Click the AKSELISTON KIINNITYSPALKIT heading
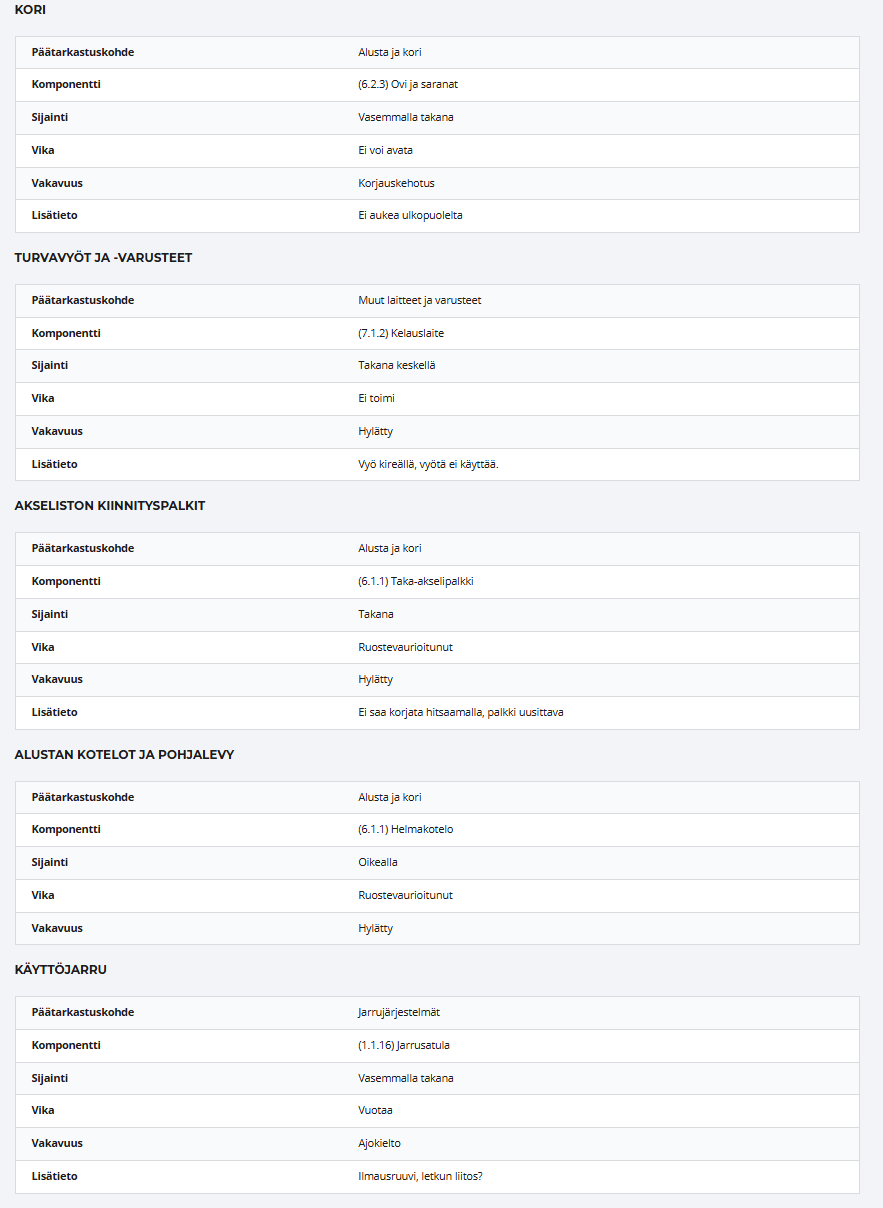The height and width of the screenshot is (1208, 883). [x=110, y=506]
